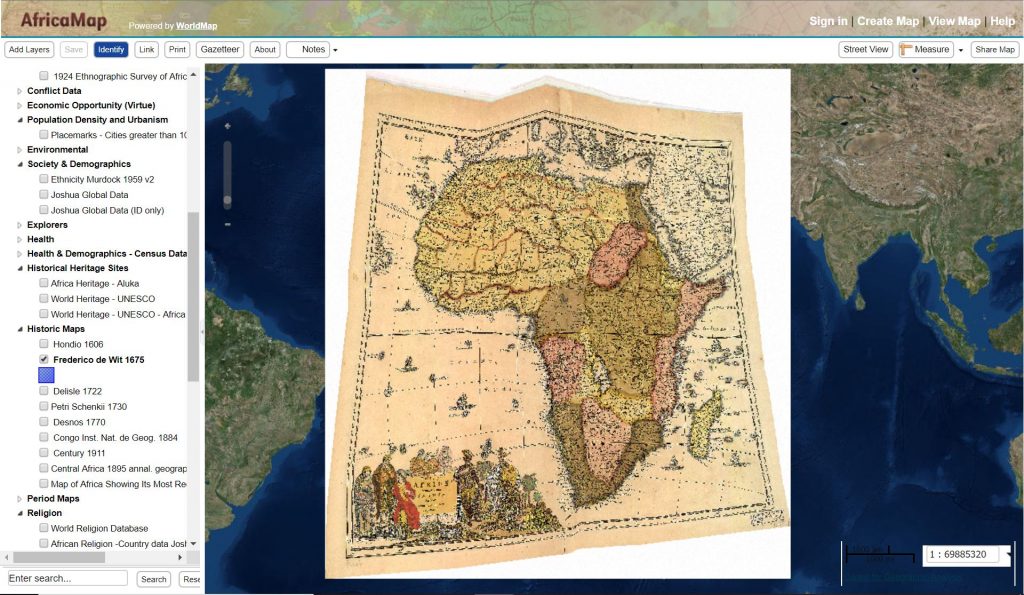Expand the Environmental folder
The image size is (1024, 595).
click(x=20, y=150)
